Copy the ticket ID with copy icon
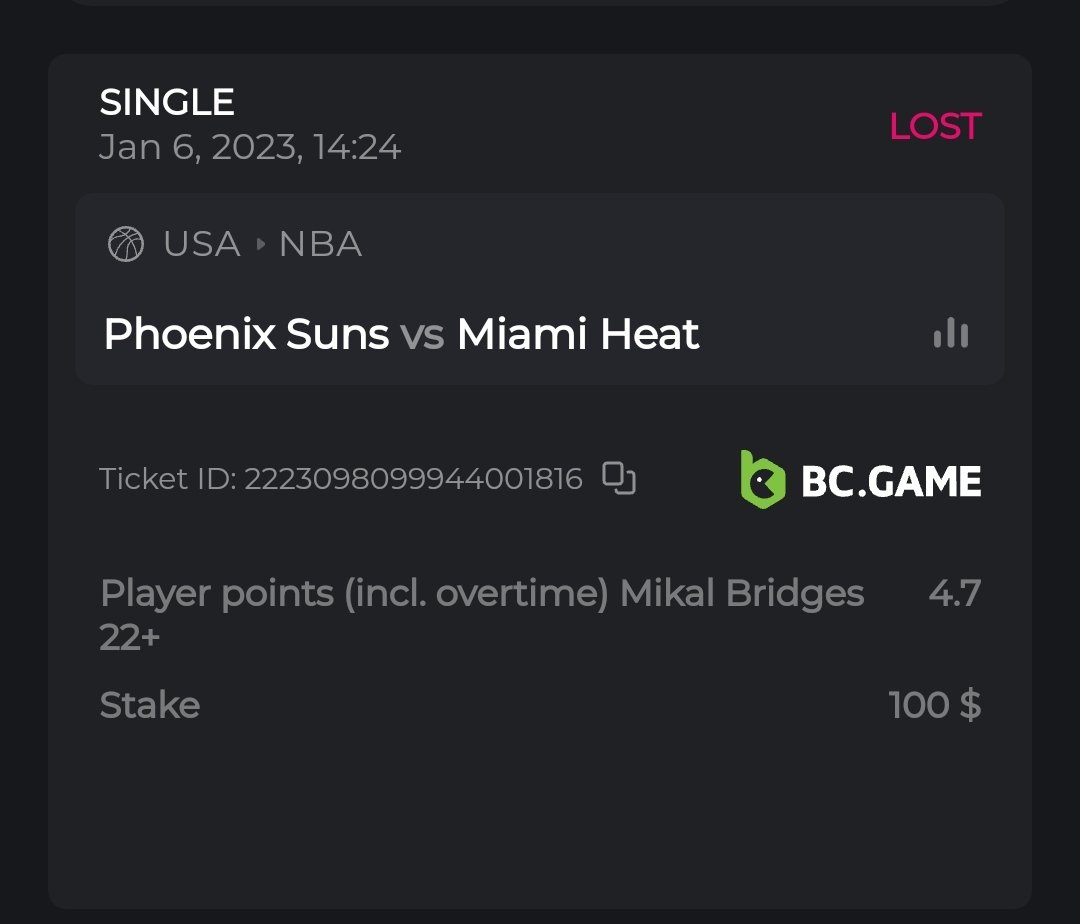This screenshot has width=1080, height=924. [x=619, y=479]
